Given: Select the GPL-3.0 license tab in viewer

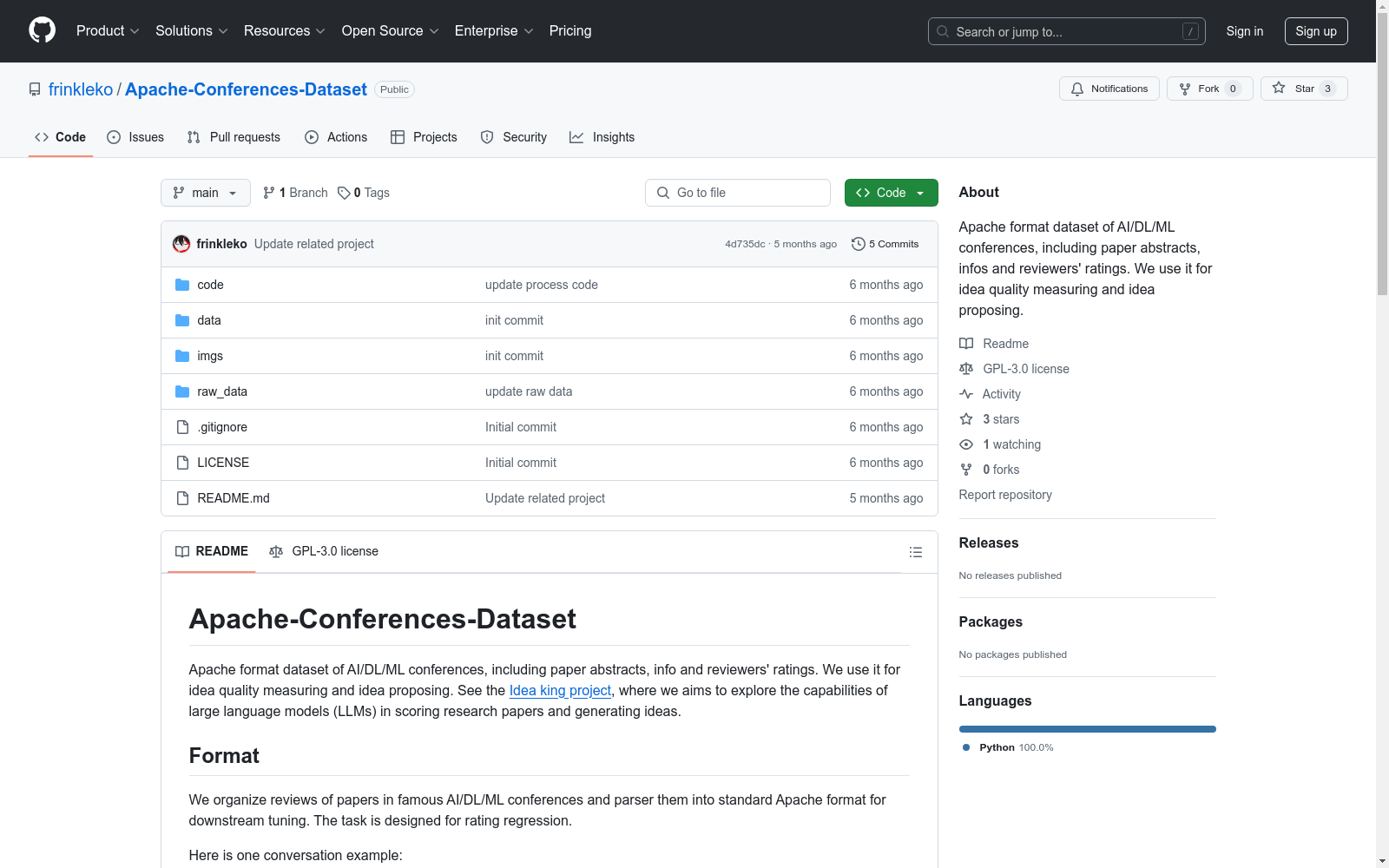Looking at the screenshot, I should coord(324,551).
